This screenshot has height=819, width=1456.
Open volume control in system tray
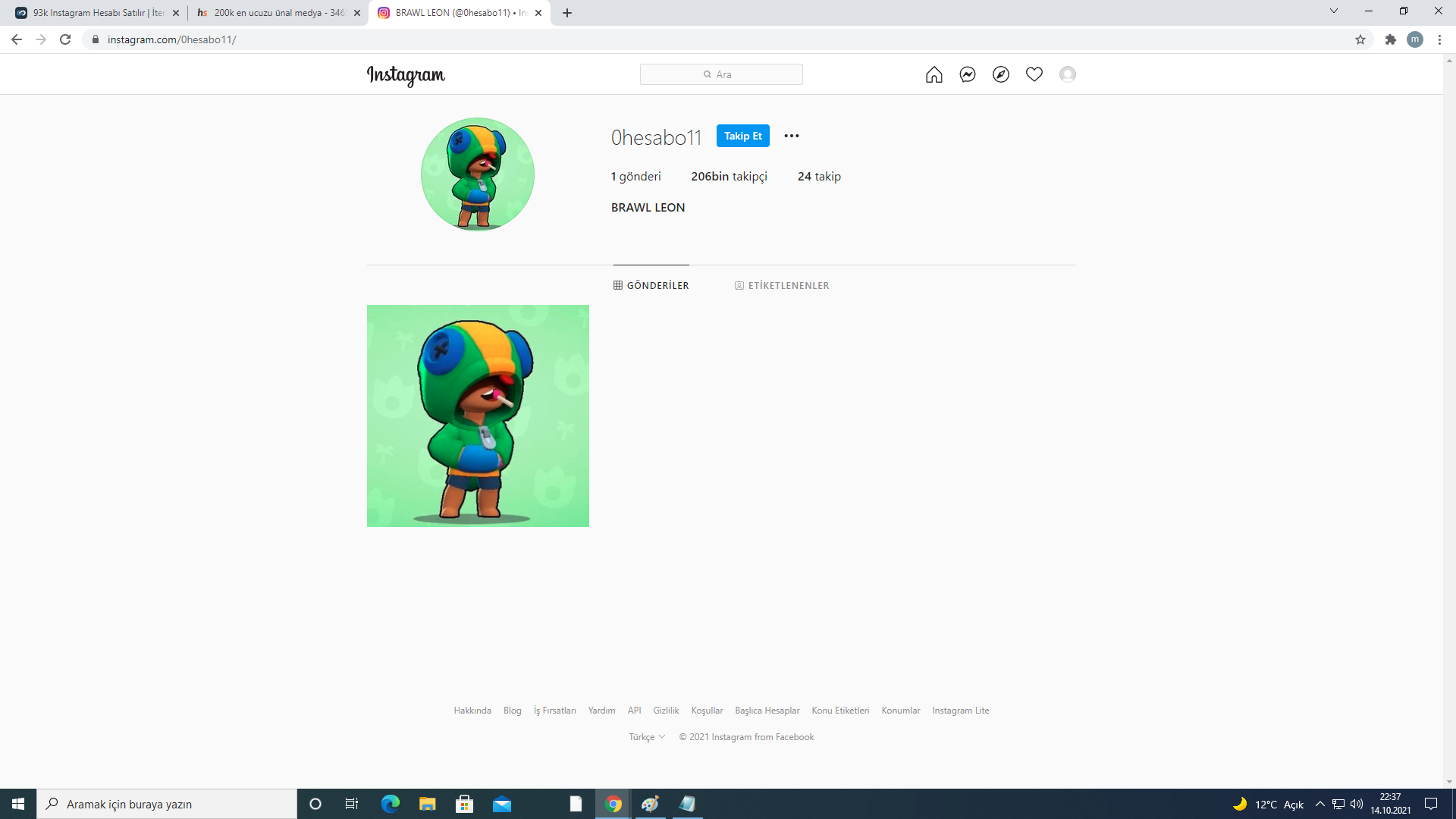(x=1357, y=804)
